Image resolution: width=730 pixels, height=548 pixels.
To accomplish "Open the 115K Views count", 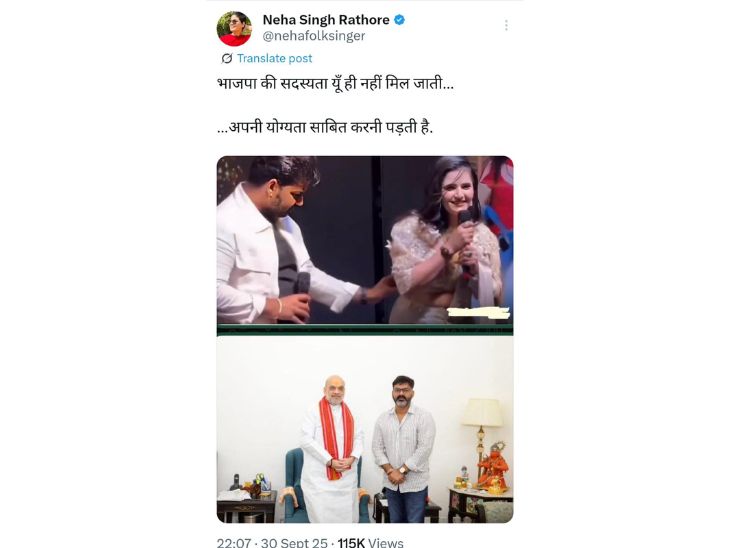I will pyautogui.click(x=371, y=543).
